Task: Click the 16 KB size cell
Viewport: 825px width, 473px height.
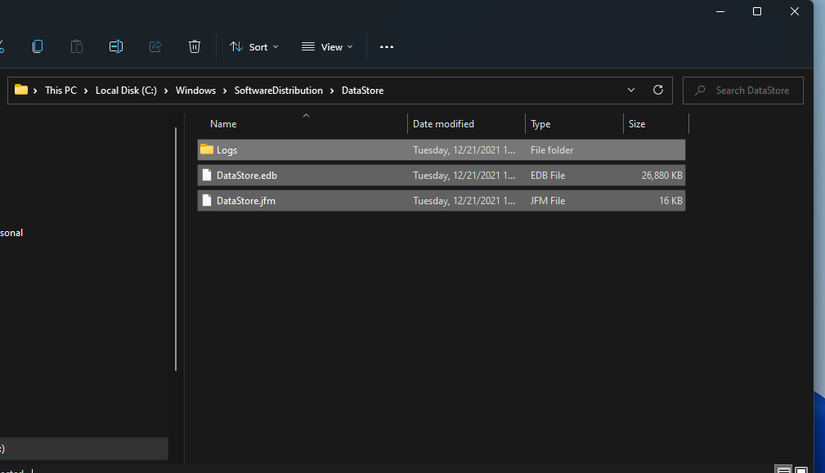Action: [670, 200]
